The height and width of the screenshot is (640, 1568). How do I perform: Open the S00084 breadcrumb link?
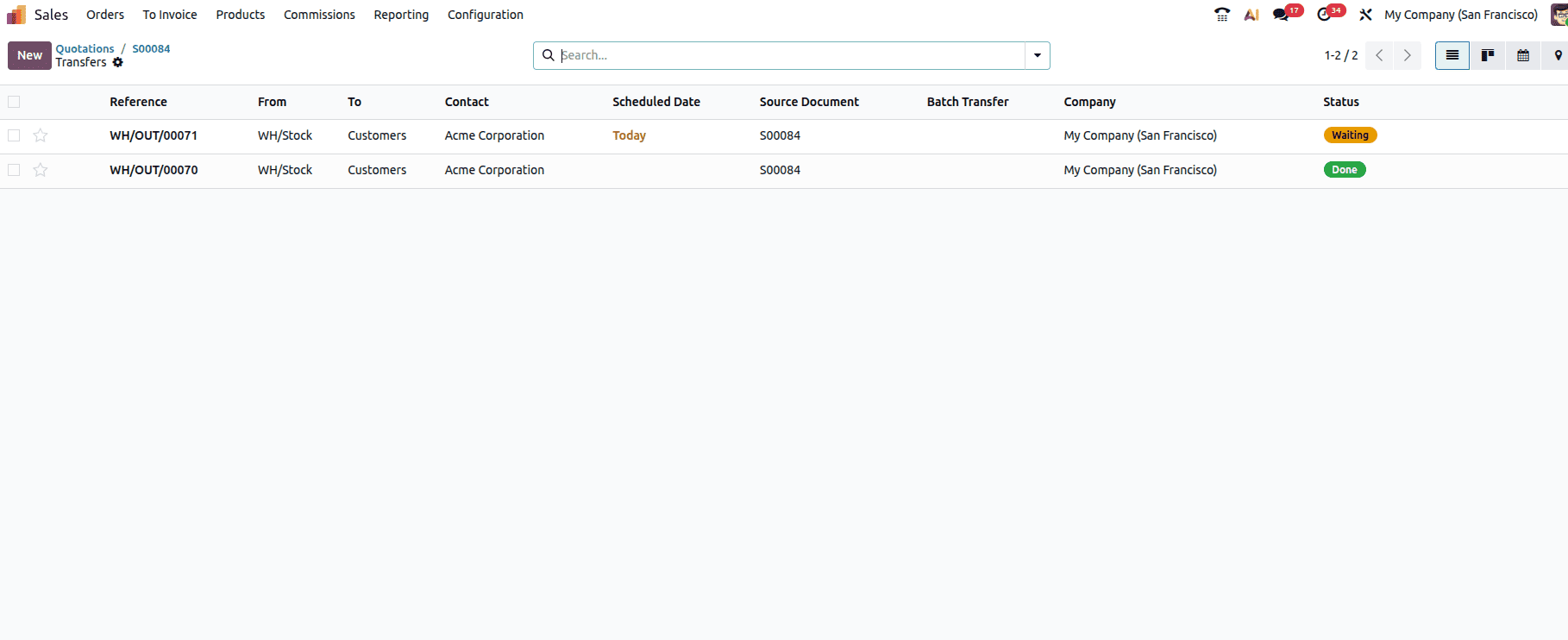(x=151, y=48)
